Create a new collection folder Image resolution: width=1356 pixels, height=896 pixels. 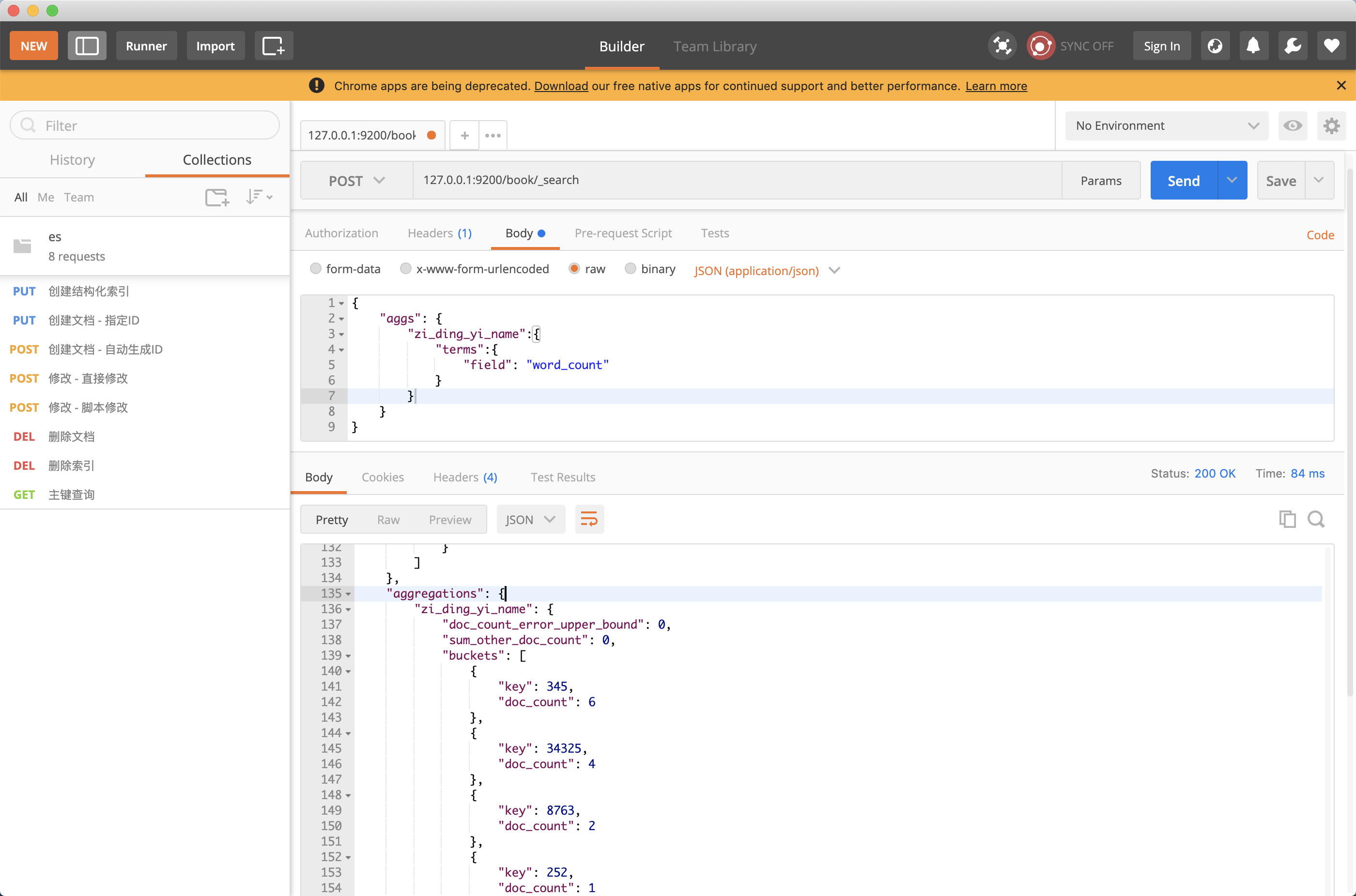216,197
